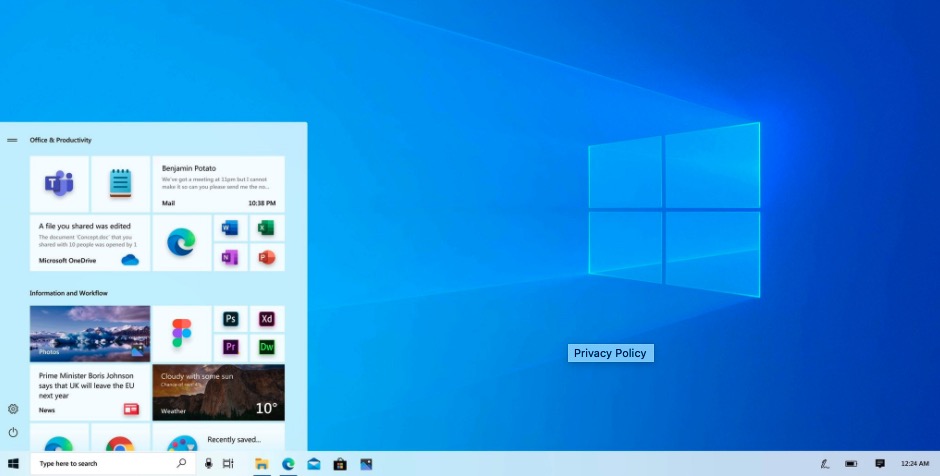940x476 pixels.
Task: Open the OneDrive file edited tile
Action: pos(90,243)
